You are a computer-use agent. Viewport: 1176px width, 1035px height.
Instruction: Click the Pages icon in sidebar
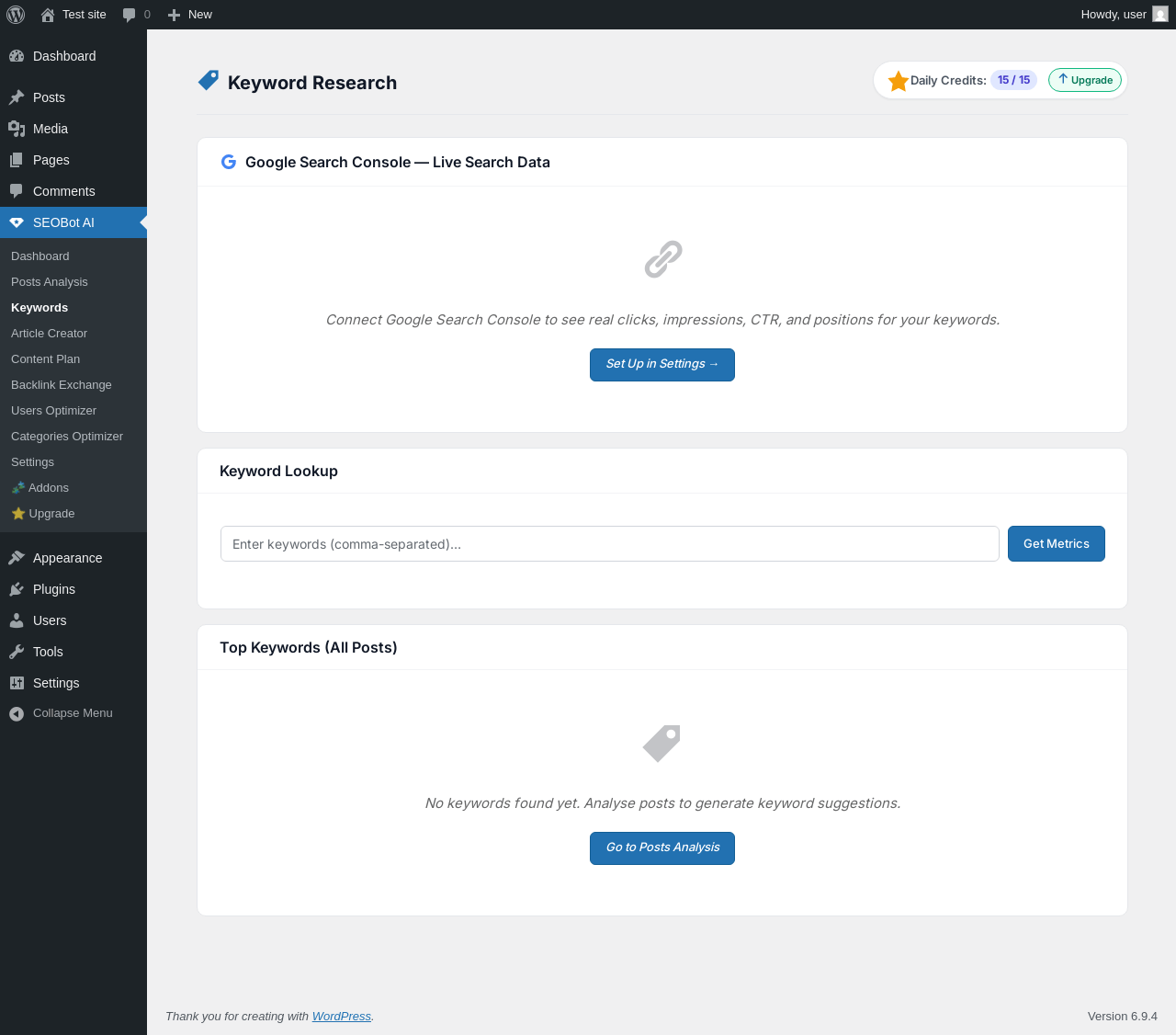pyautogui.click(x=17, y=160)
